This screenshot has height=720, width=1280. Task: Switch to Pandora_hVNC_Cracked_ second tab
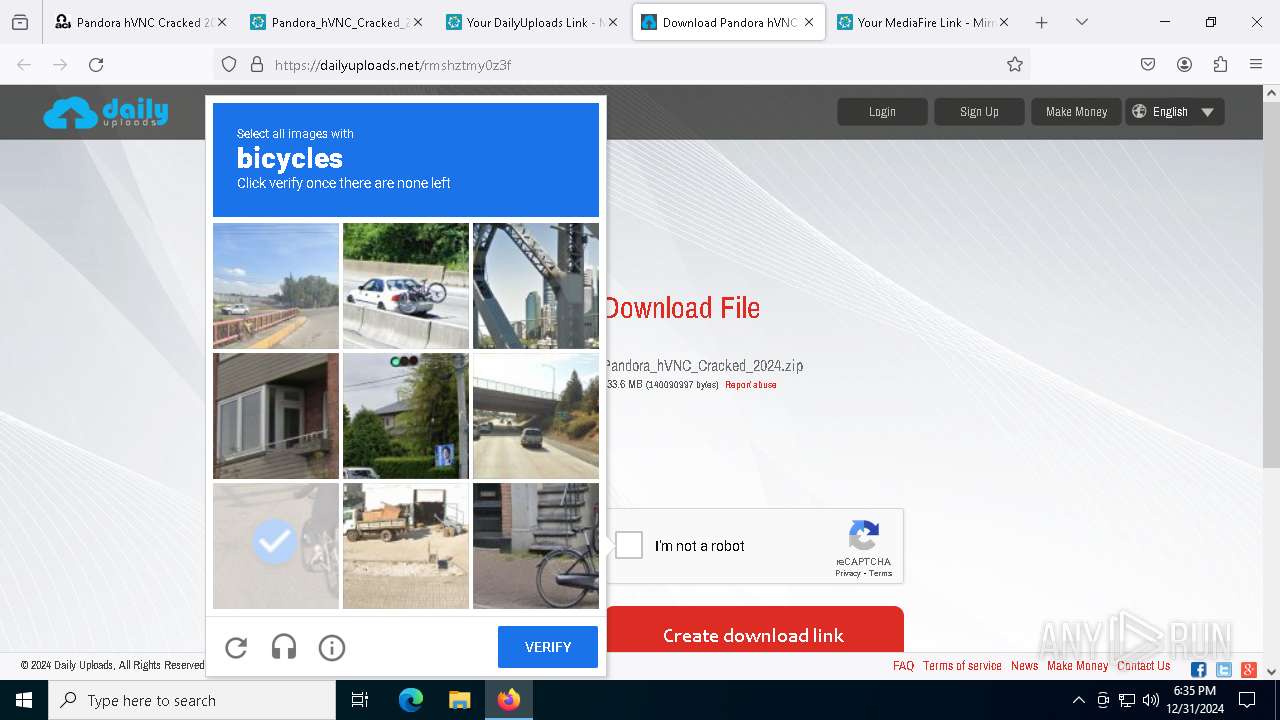(x=336, y=22)
